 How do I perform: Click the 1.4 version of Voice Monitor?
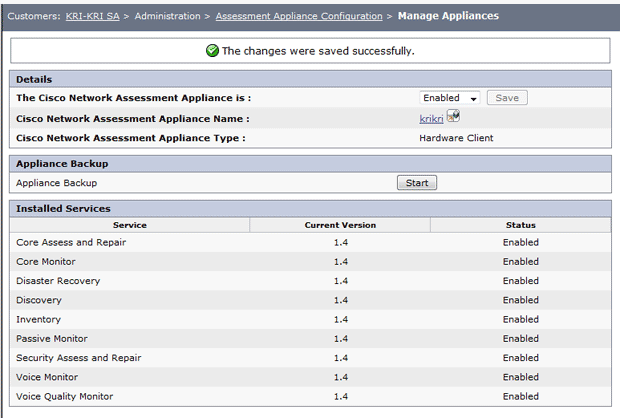341,377
